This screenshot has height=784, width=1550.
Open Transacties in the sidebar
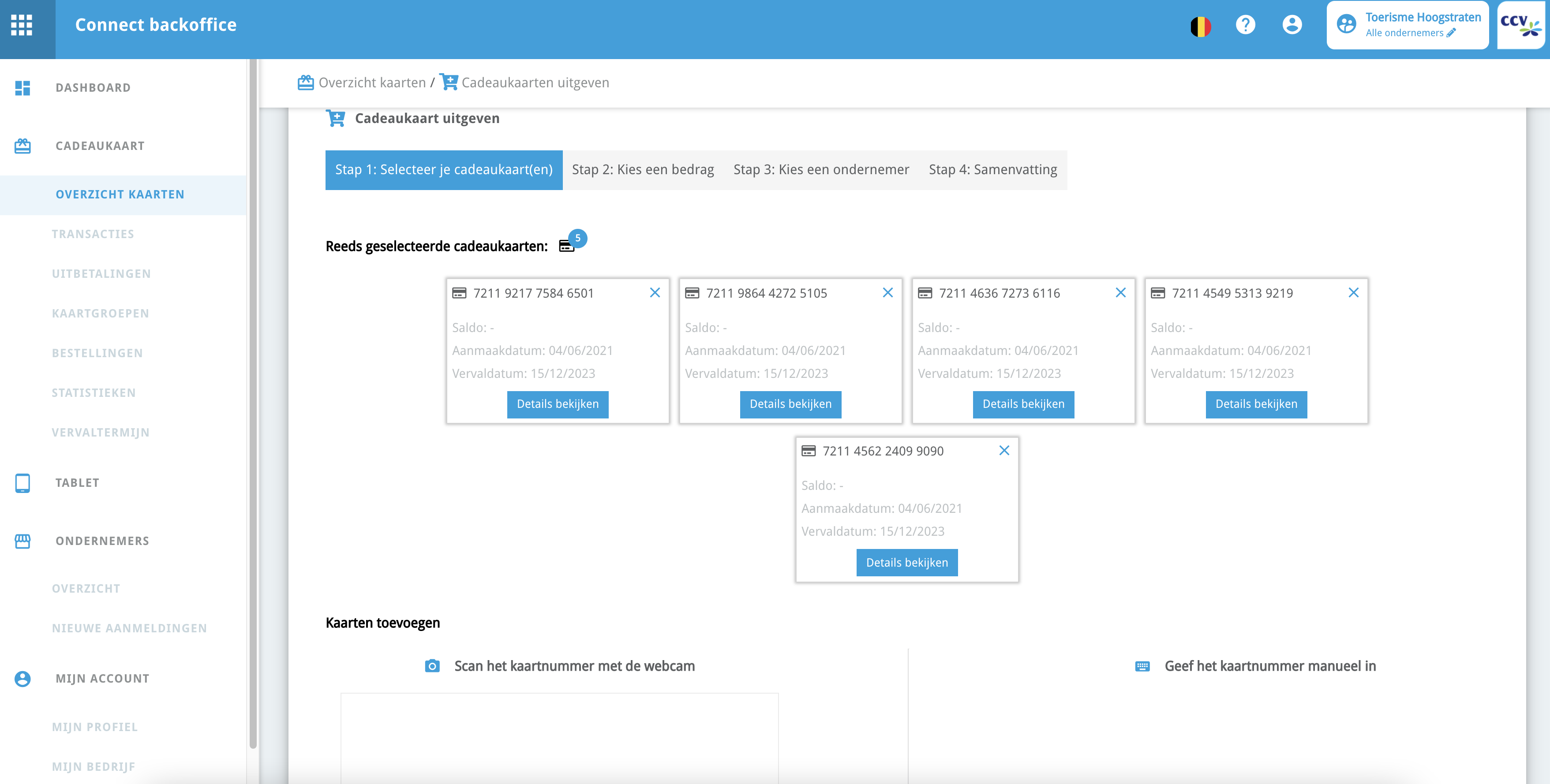(x=93, y=234)
